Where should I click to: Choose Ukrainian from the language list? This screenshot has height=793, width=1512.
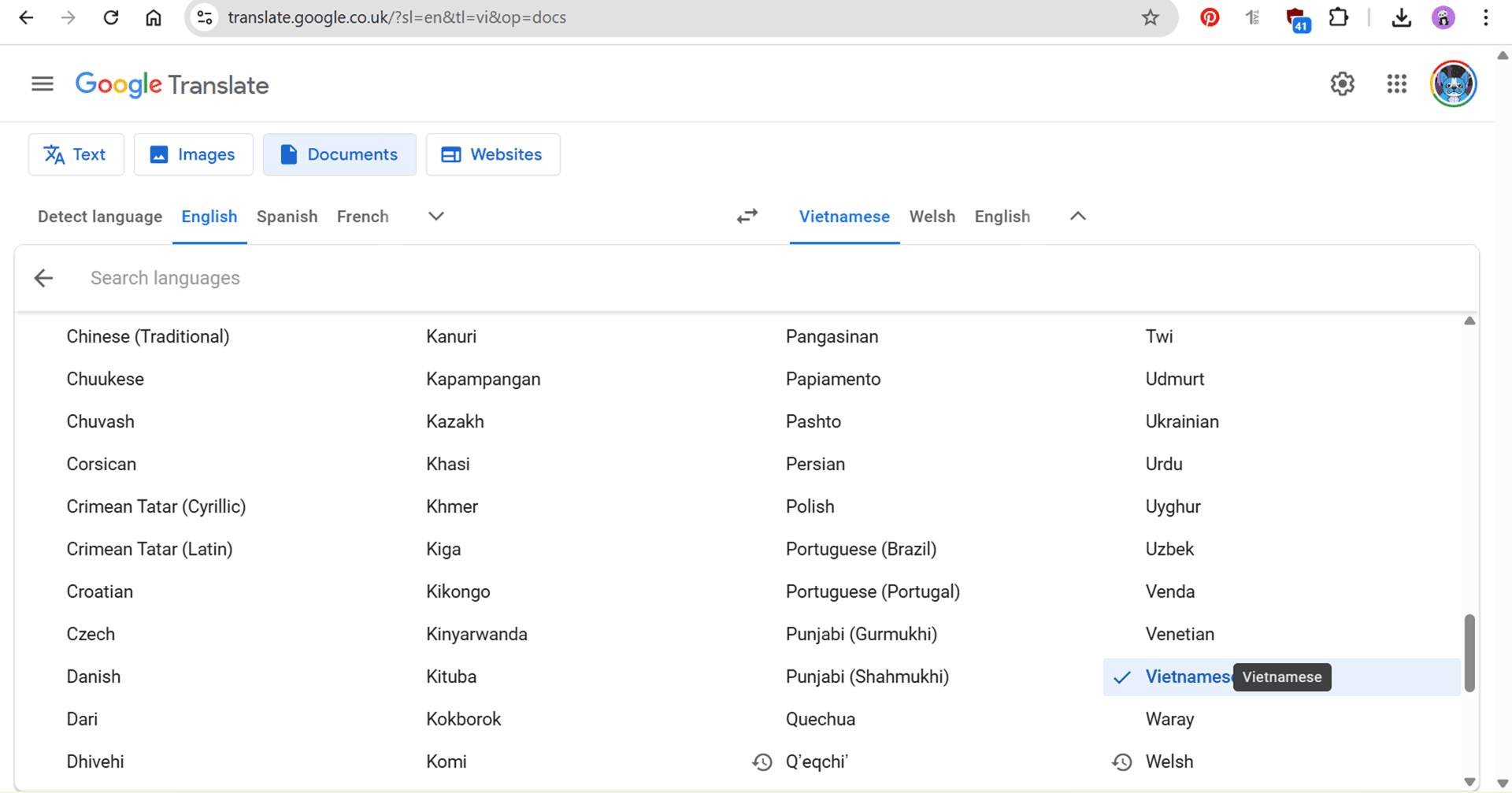coord(1182,421)
